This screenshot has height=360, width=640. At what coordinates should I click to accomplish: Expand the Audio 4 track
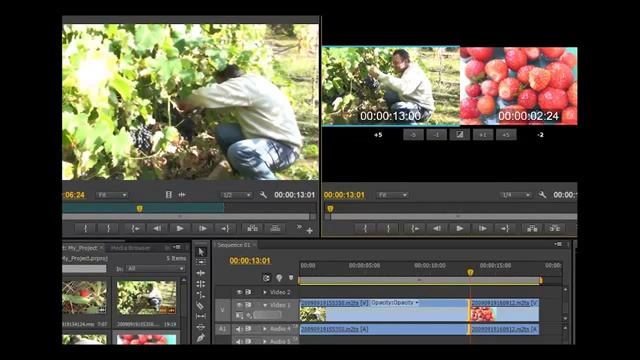point(264,329)
